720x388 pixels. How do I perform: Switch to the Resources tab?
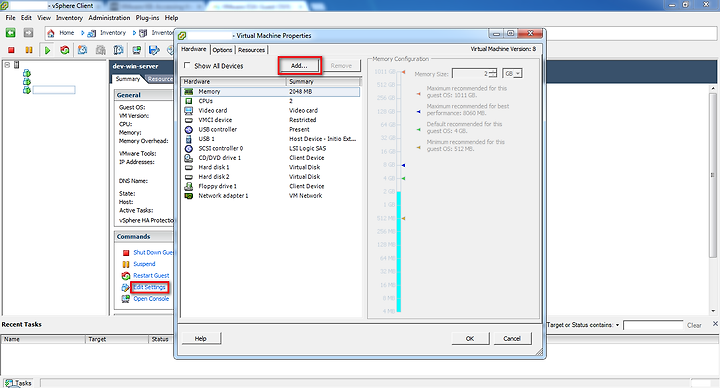[x=251, y=50]
